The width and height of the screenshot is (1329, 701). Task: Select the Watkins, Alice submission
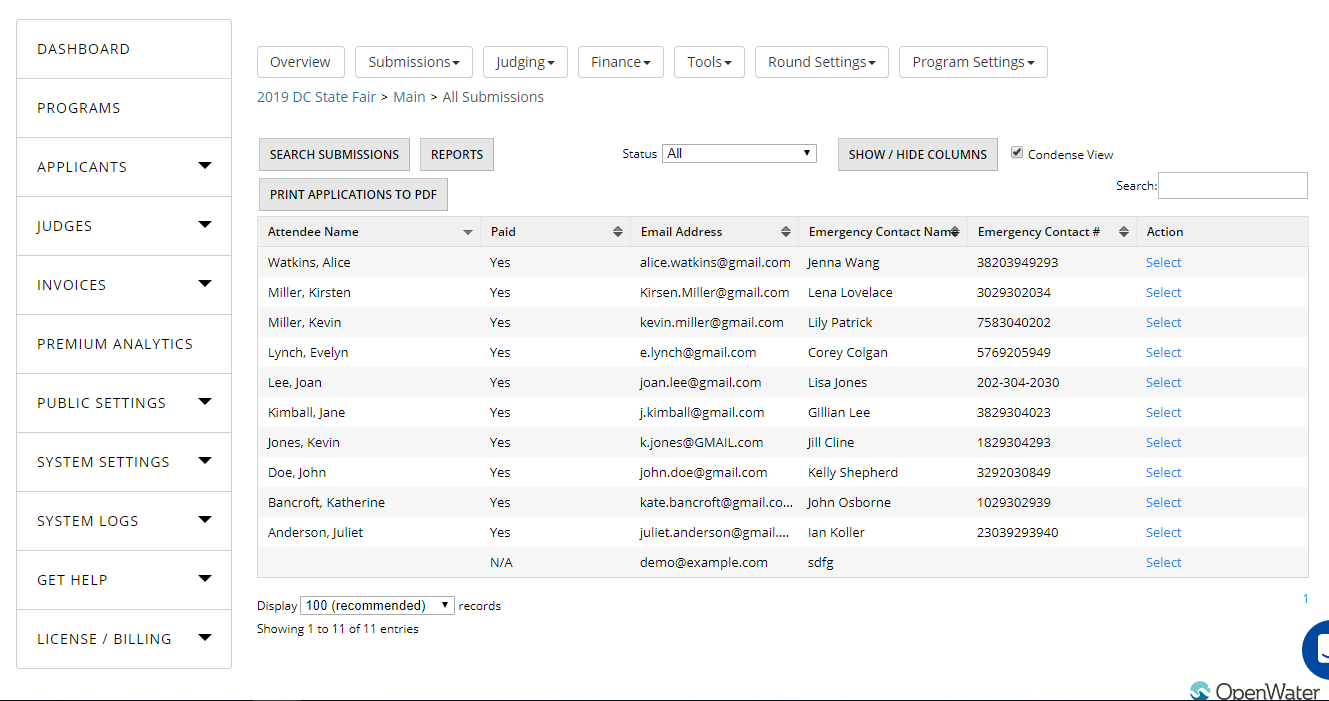[x=1164, y=262]
